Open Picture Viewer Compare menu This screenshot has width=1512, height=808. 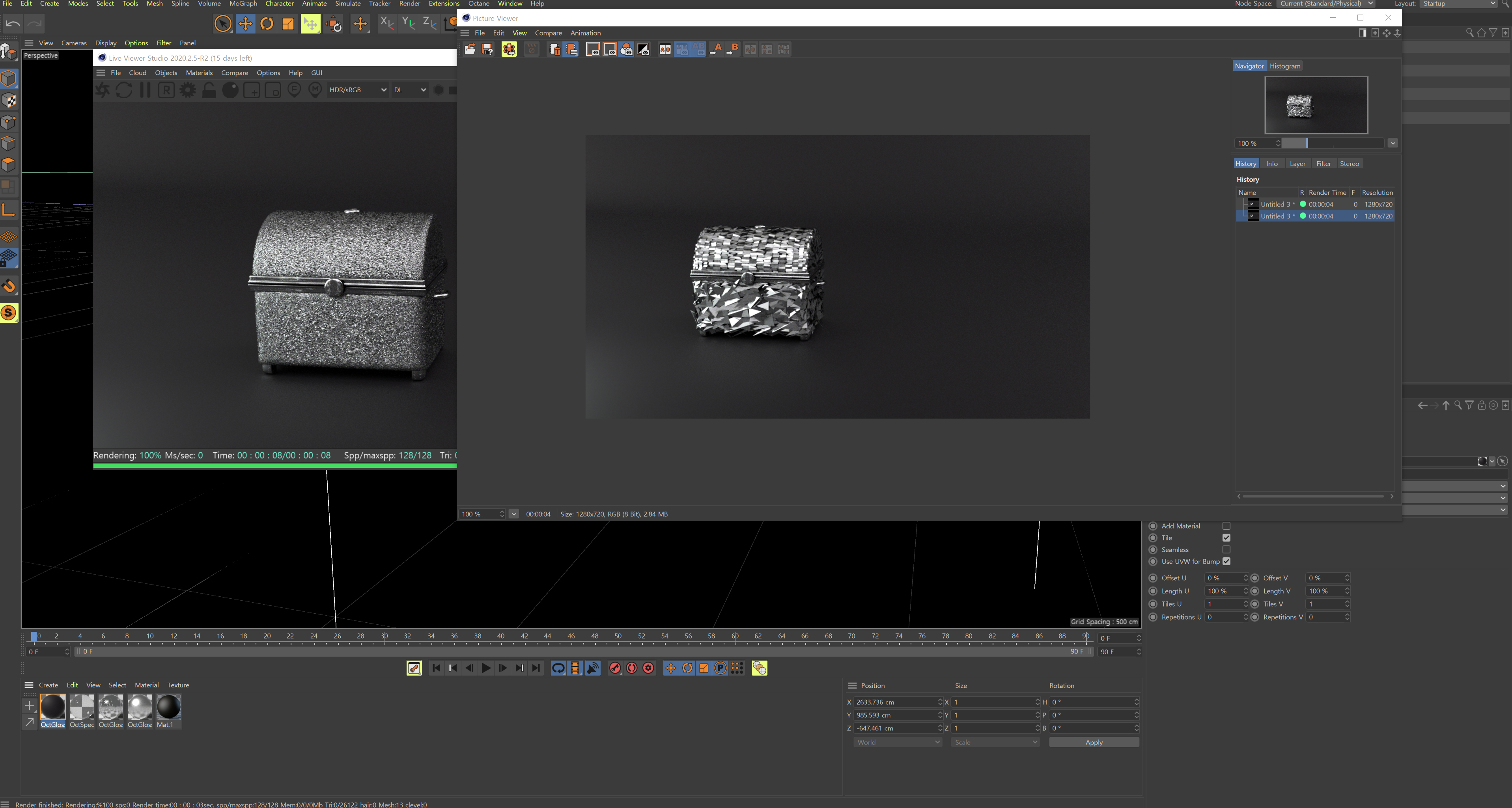point(548,33)
